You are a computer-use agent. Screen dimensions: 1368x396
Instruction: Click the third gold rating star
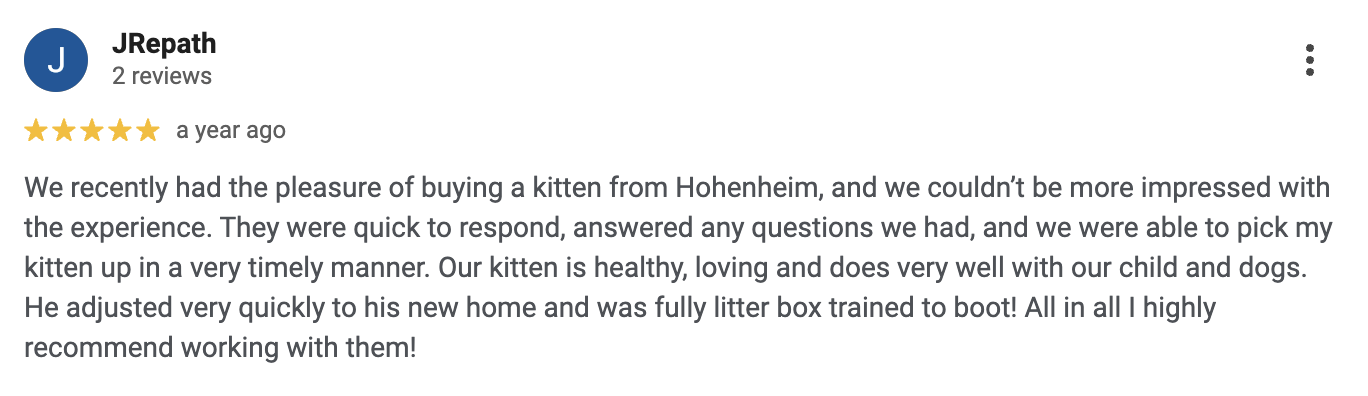(92, 130)
